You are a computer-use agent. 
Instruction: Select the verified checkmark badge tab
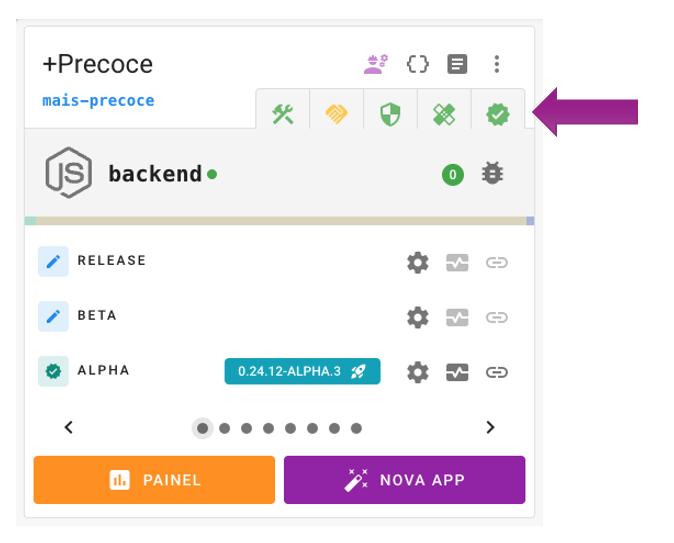[x=498, y=114]
